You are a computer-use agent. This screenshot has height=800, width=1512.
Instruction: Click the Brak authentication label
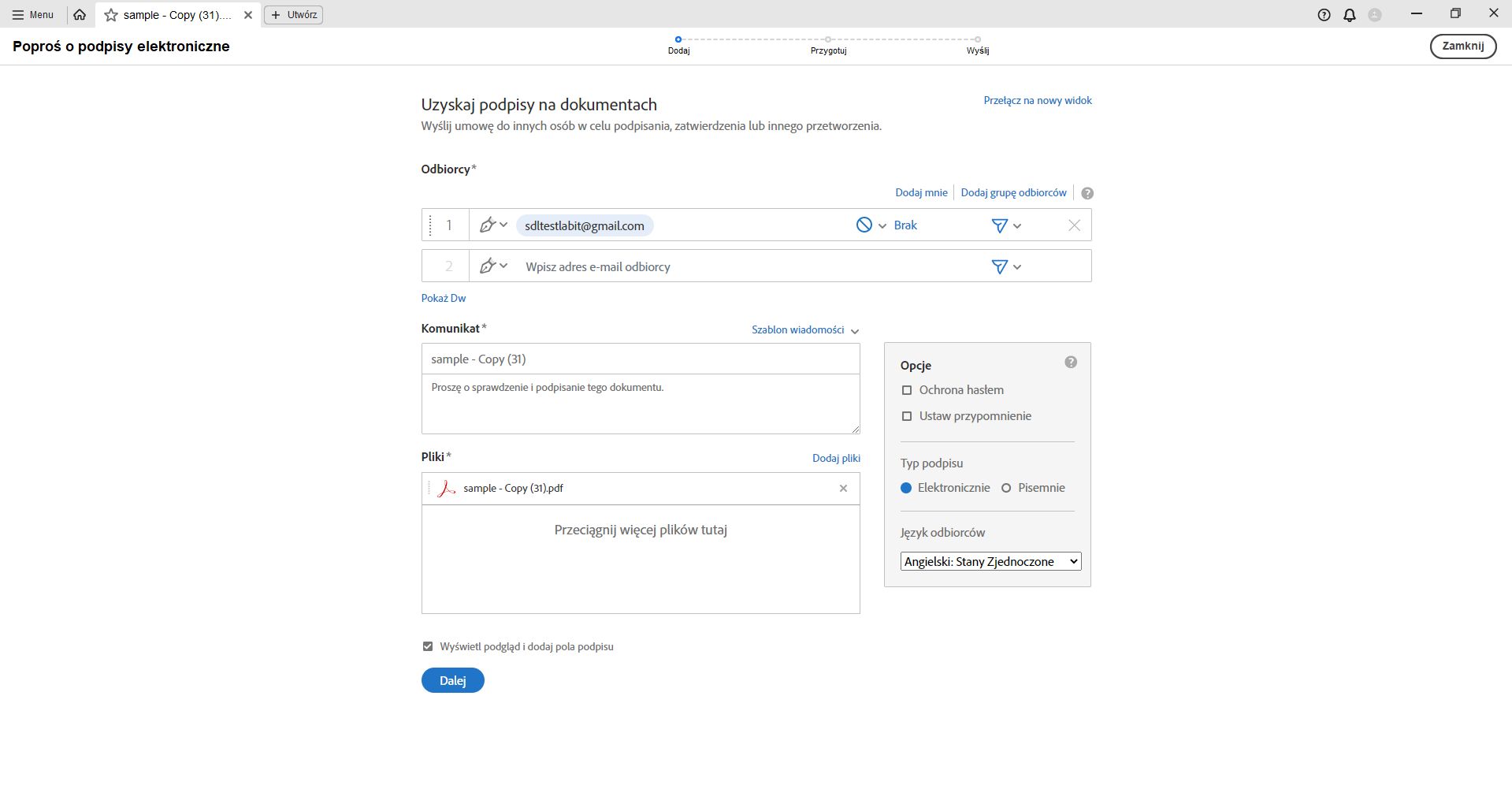(905, 225)
